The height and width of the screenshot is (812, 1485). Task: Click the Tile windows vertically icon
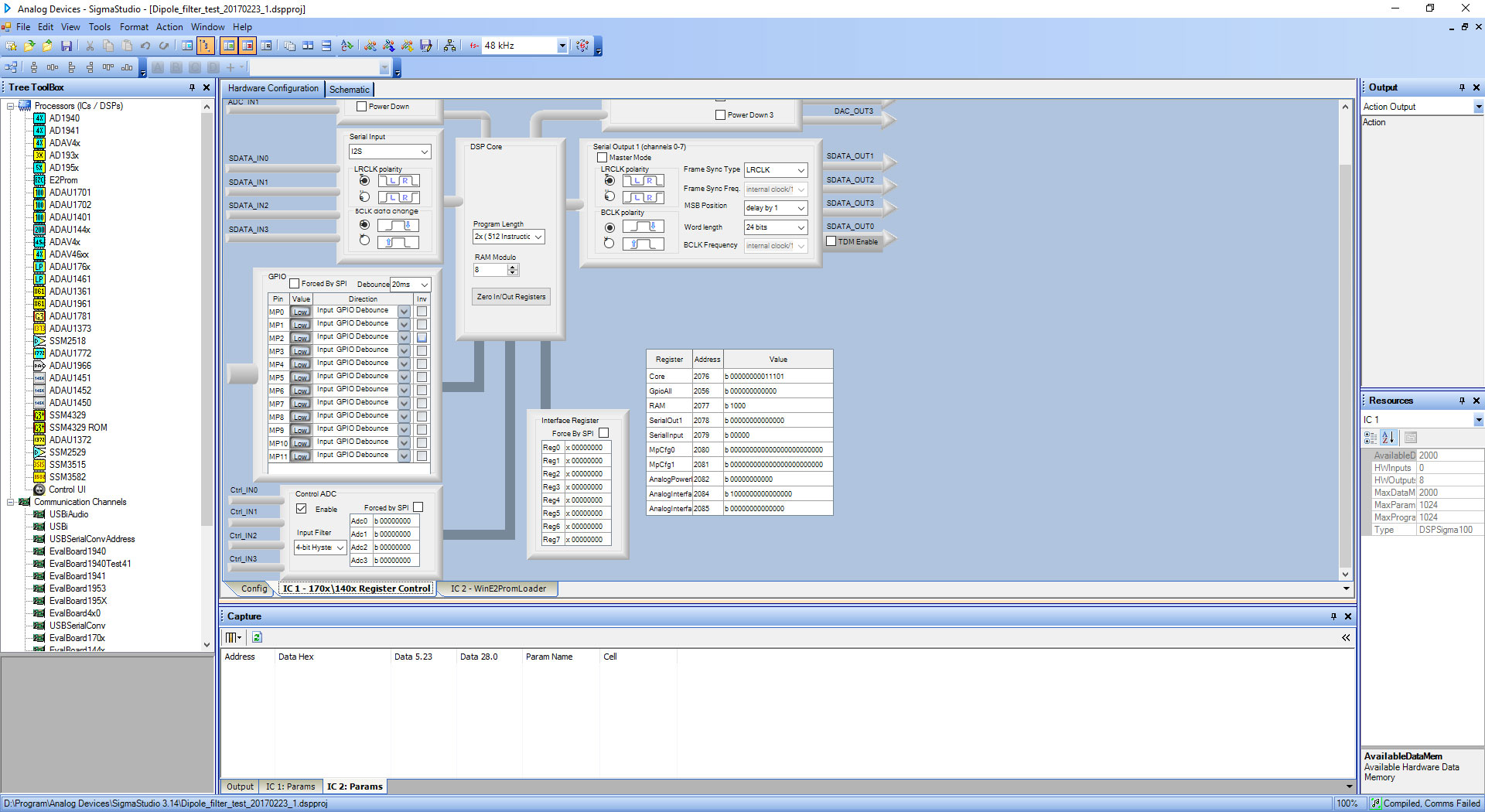click(x=308, y=46)
